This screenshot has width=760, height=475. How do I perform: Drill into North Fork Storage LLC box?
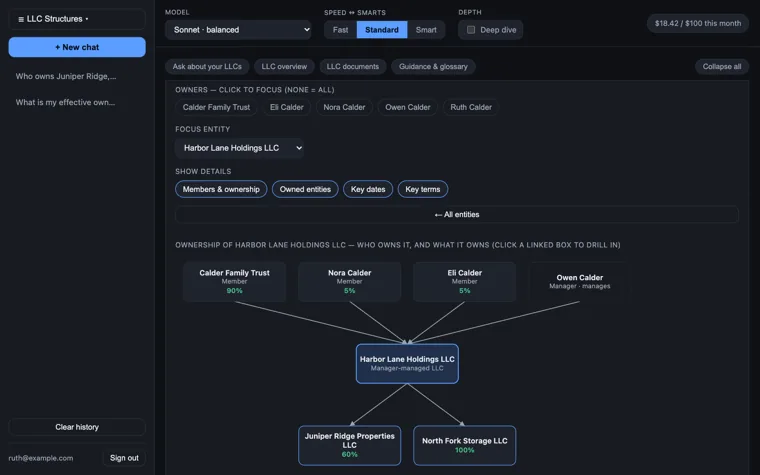(x=464, y=445)
